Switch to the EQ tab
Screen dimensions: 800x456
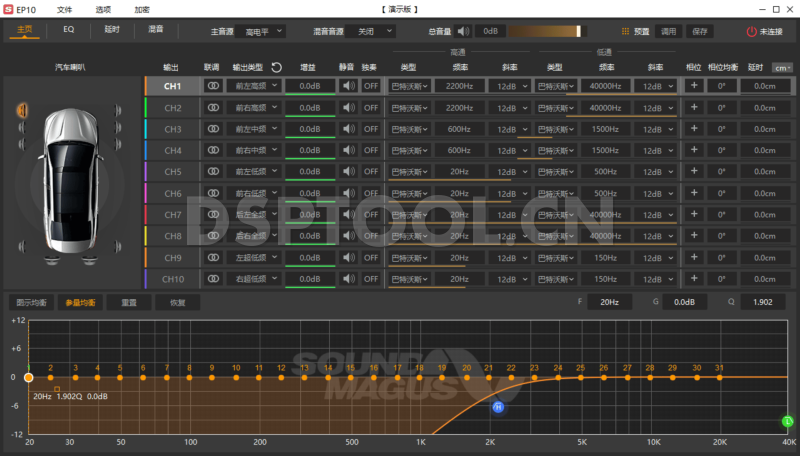tap(68, 30)
